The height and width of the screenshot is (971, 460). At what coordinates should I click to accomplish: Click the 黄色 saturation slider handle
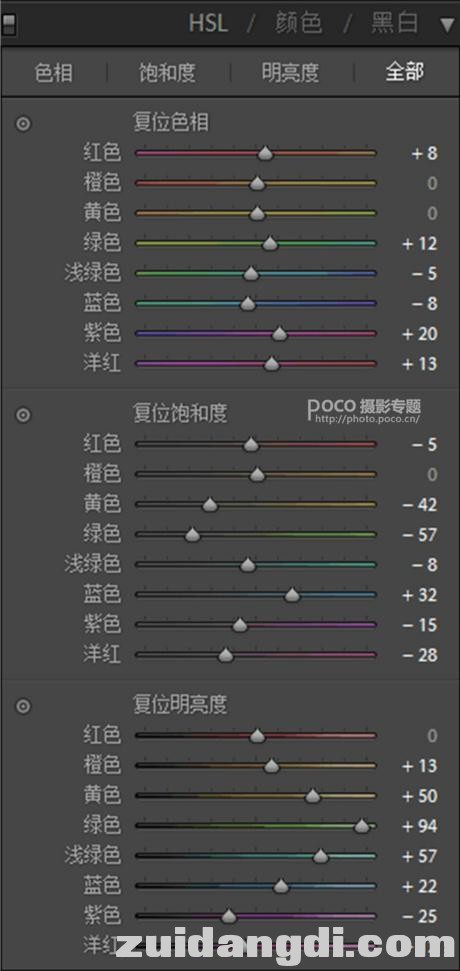[x=210, y=505]
